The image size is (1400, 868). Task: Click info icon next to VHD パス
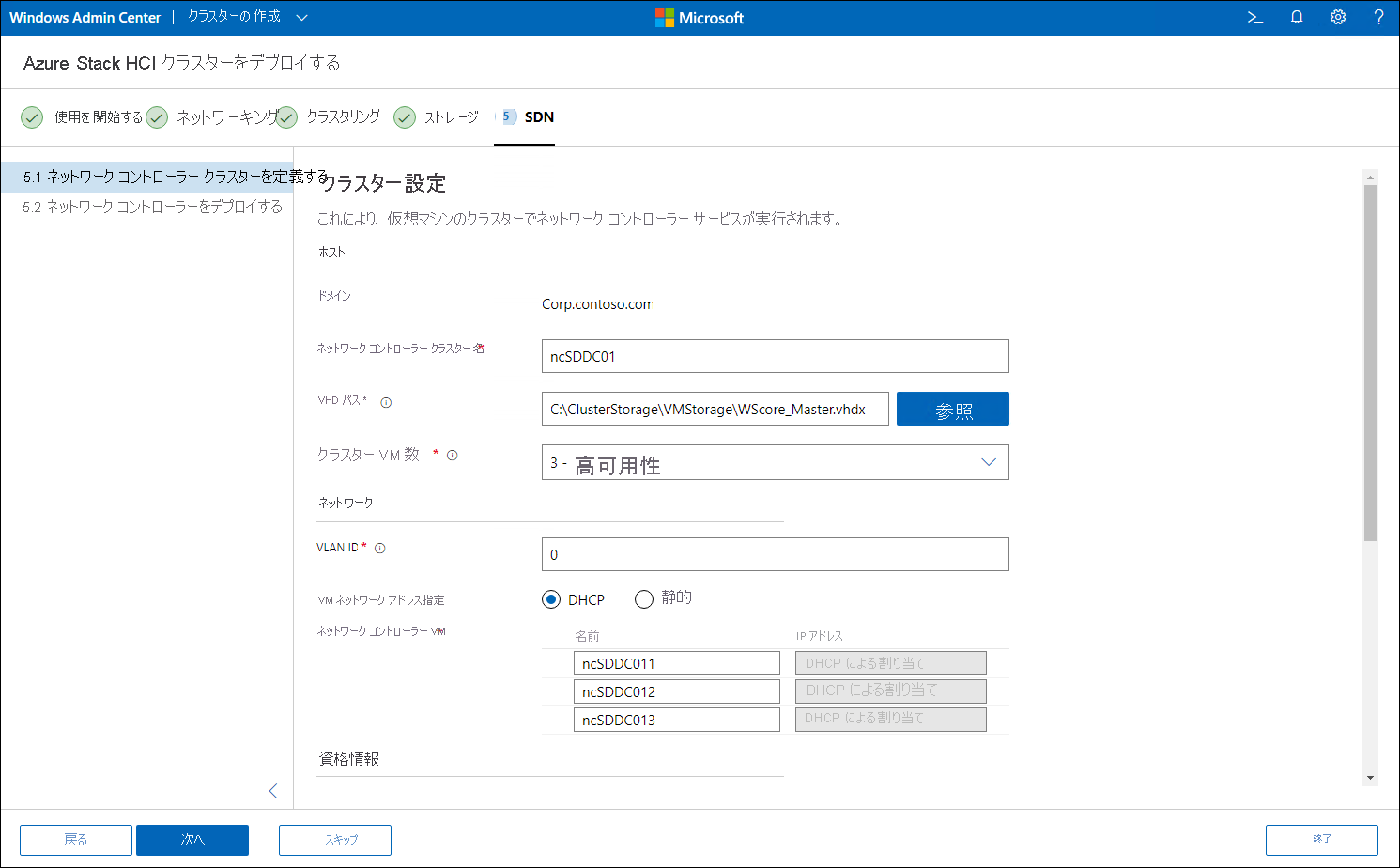pos(386,402)
